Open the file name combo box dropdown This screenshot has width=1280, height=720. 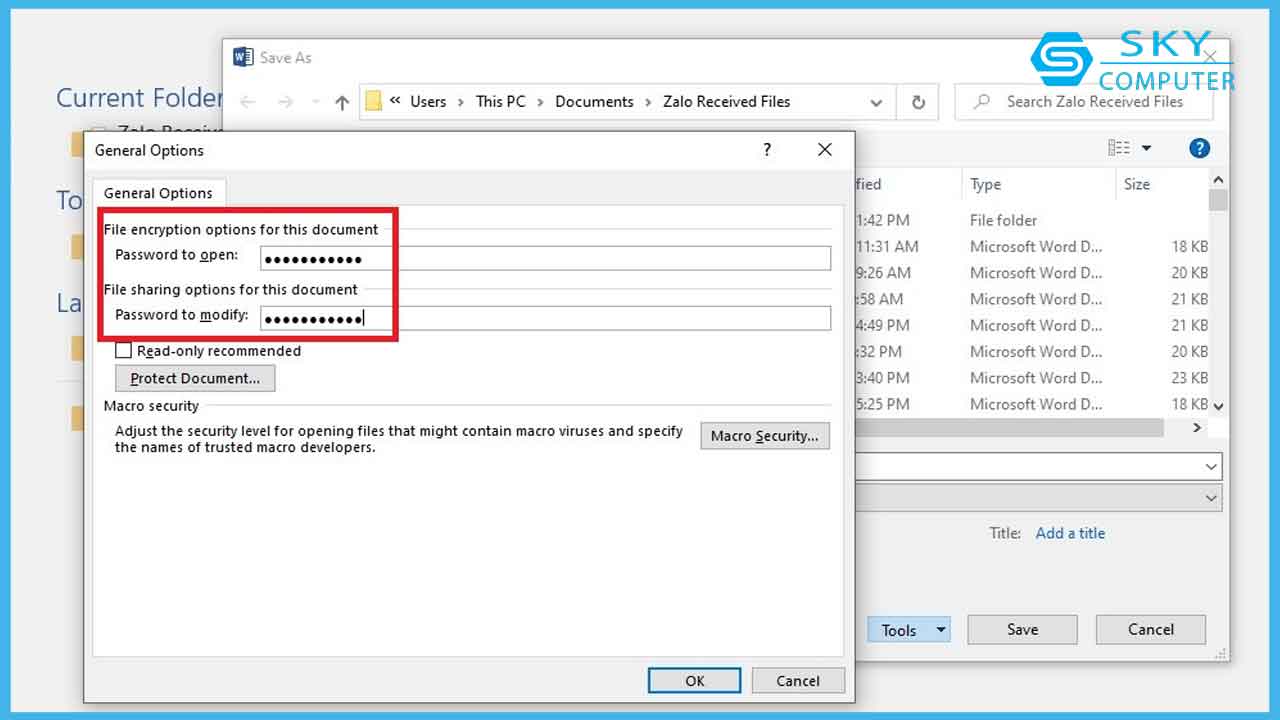[1212, 467]
